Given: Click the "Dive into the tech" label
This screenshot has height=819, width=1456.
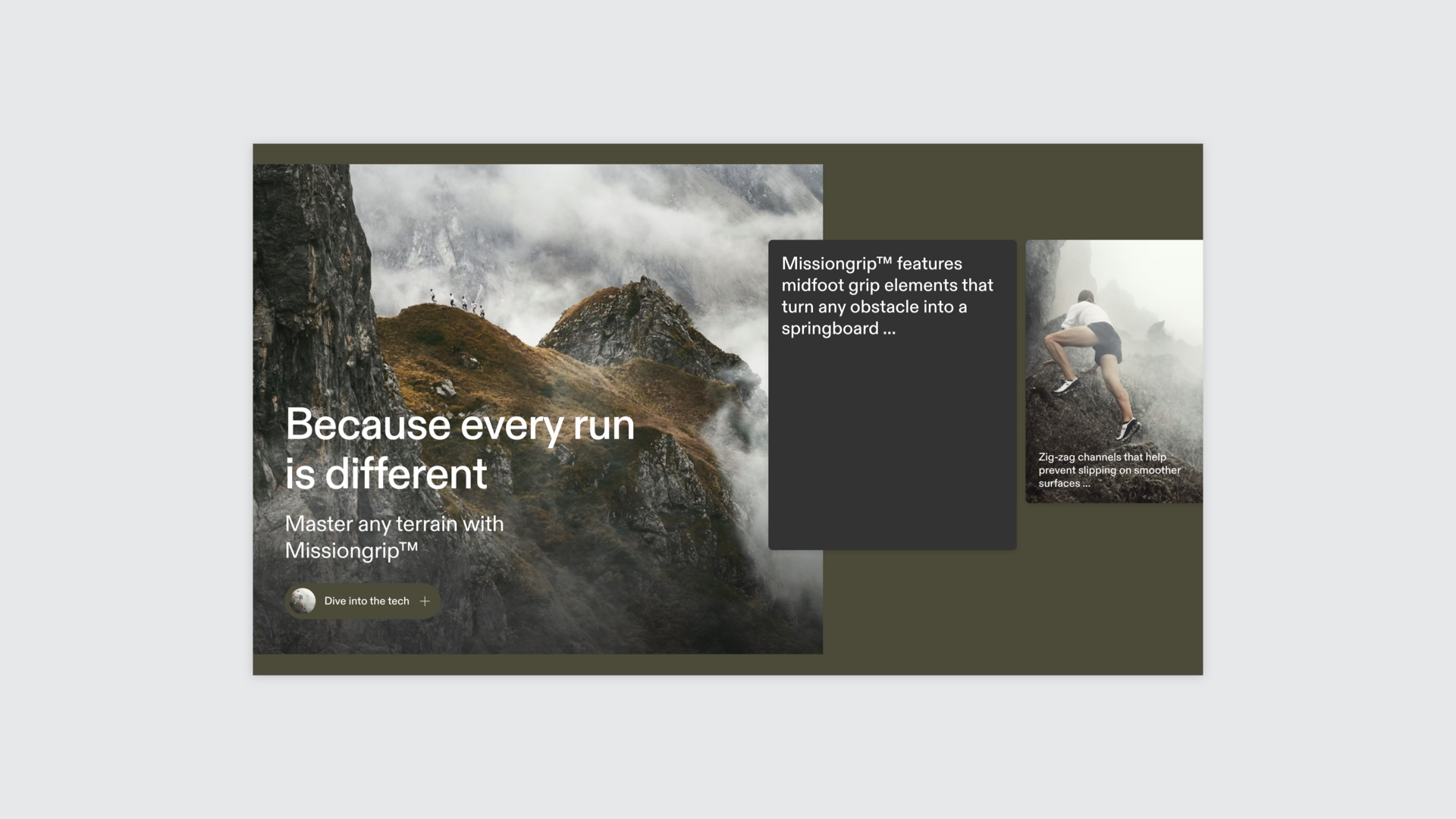Looking at the screenshot, I should click(366, 601).
